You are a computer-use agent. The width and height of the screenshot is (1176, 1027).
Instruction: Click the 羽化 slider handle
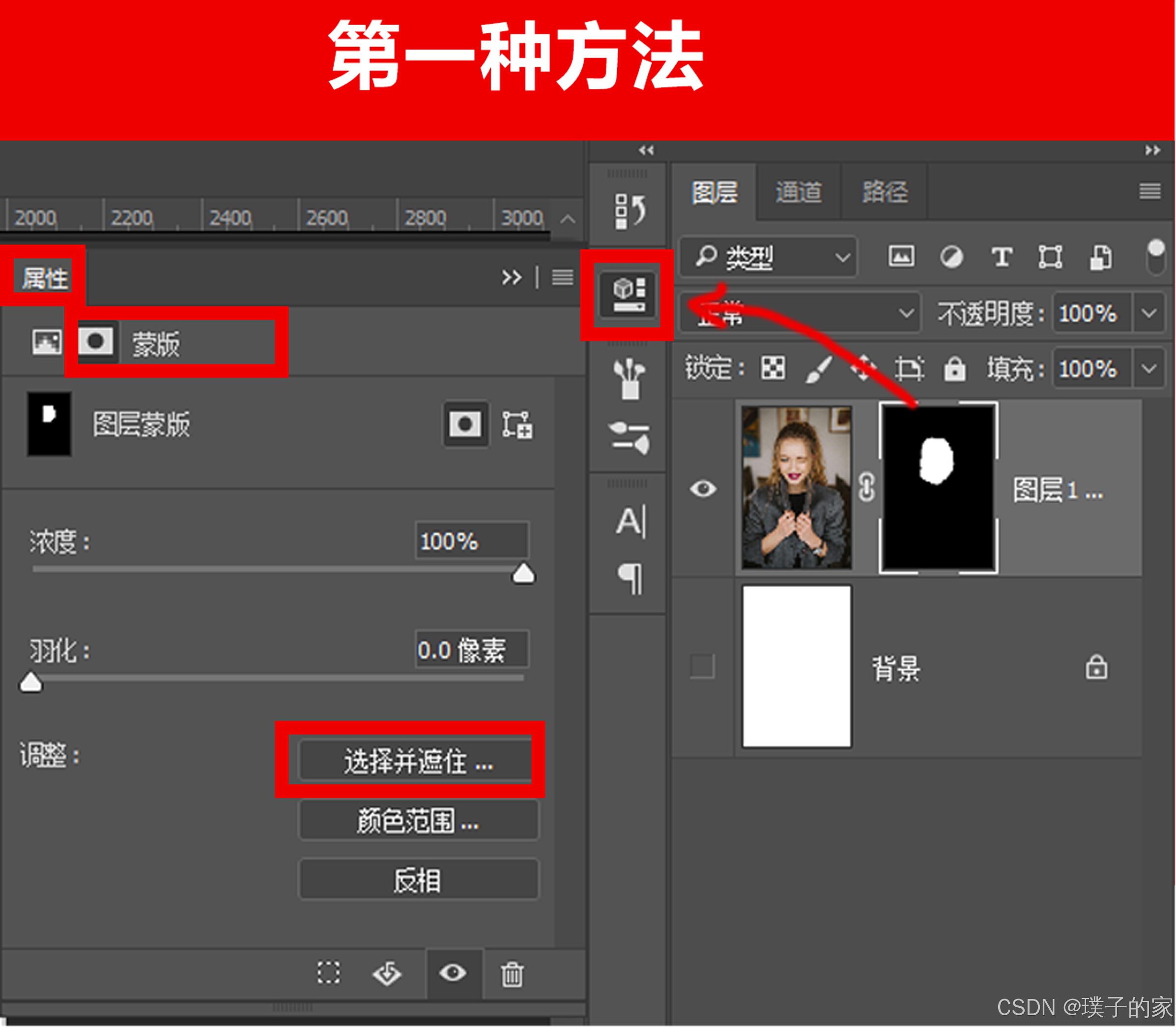coord(31,682)
